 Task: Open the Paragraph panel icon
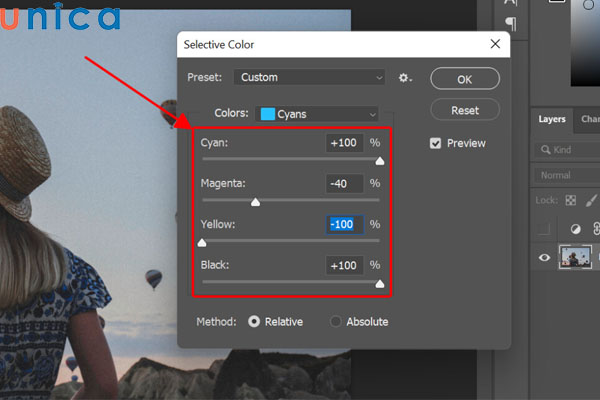(x=512, y=24)
